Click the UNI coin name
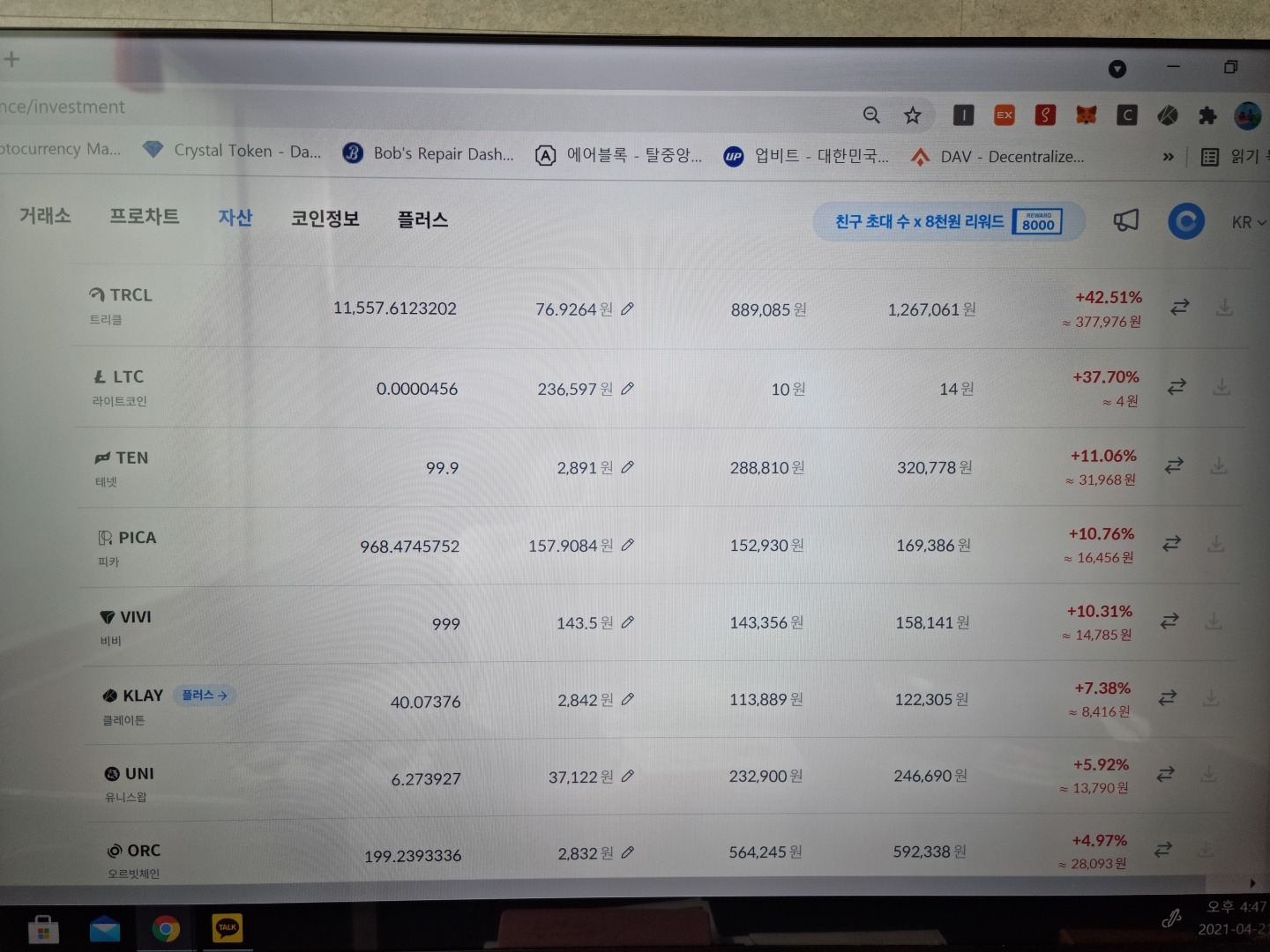Image resolution: width=1270 pixels, height=952 pixels. pos(139,773)
